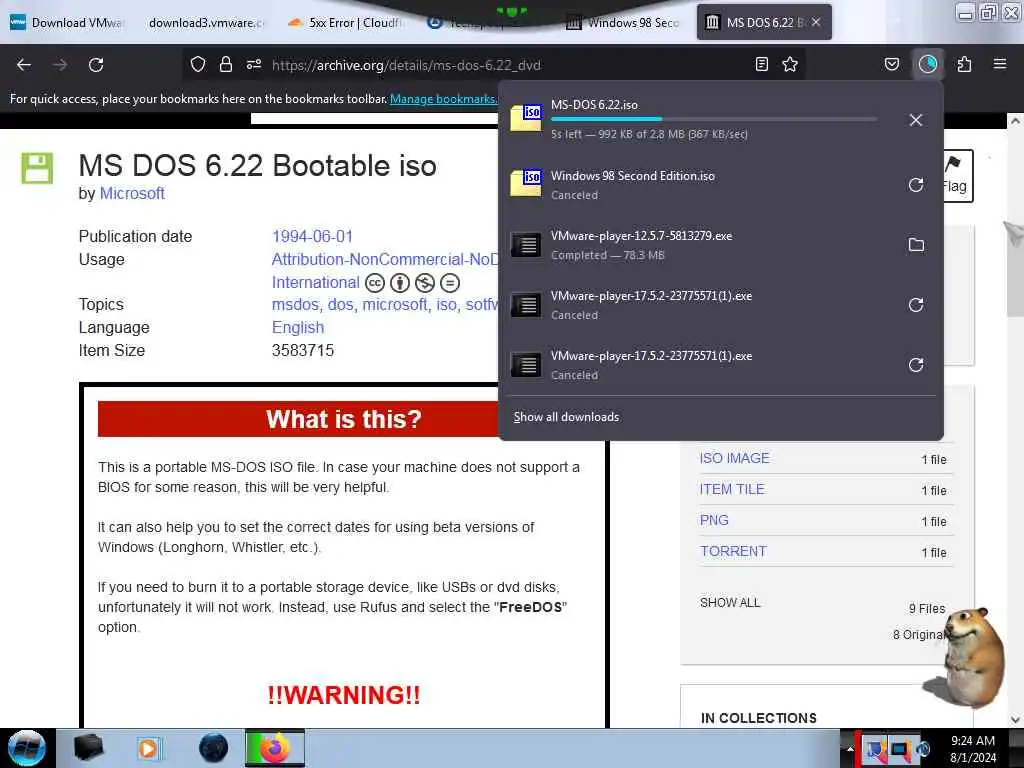Click MS-DOS 6.22.iso download progress bar
This screenshot has width=1024, height=768.
tap(714, 120)
